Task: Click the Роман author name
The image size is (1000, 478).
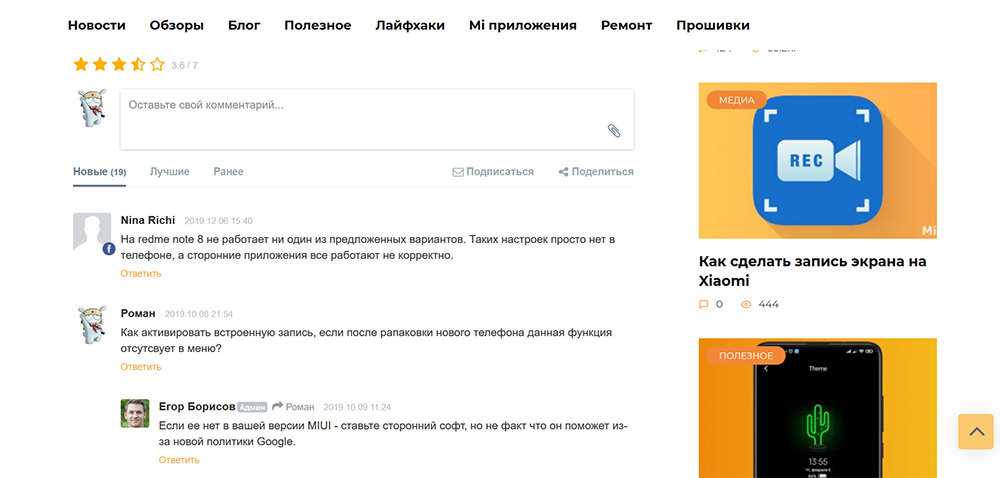Action: [x=138, y=314]
